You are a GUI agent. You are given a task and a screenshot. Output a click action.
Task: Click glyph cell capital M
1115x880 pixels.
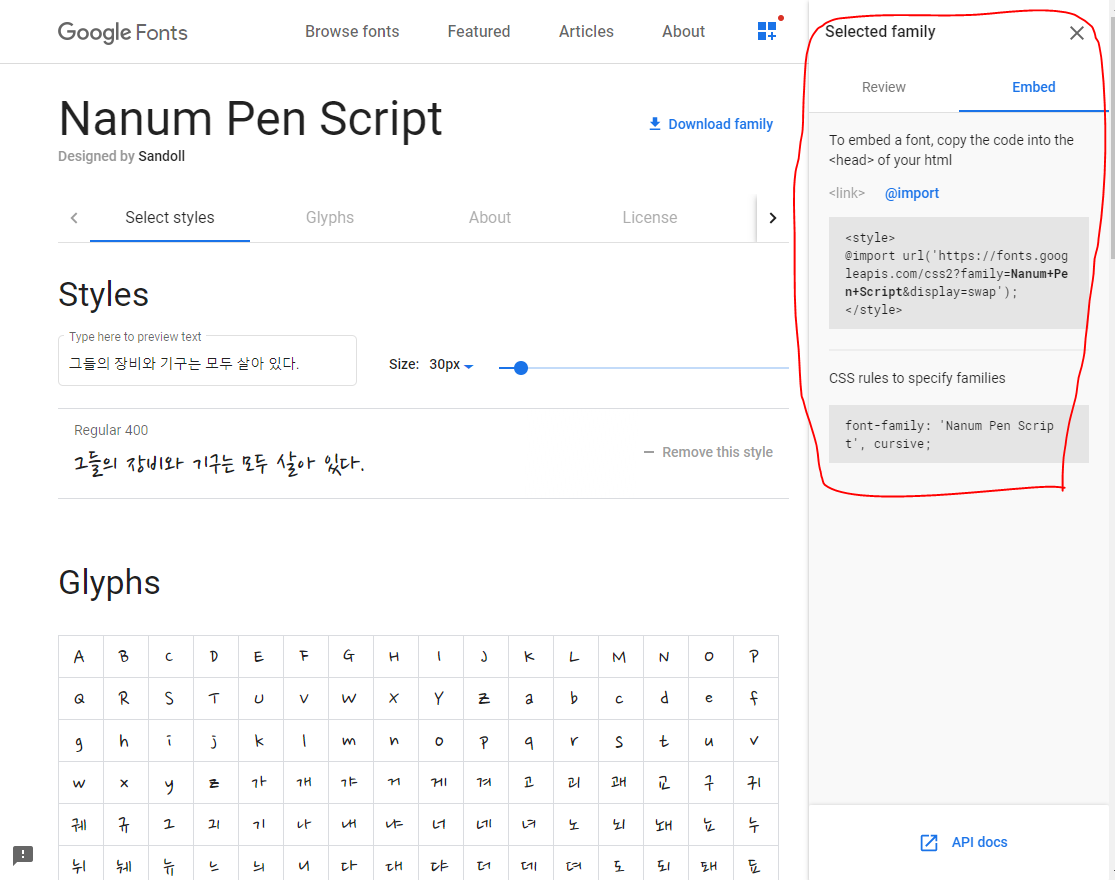620,657
